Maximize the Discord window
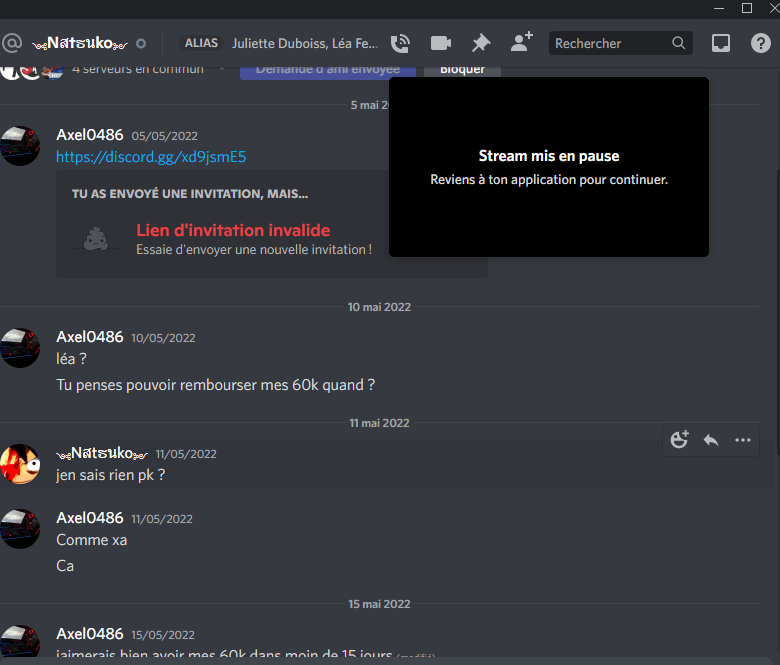Screen dimensions: 780x665 (747, 8)
